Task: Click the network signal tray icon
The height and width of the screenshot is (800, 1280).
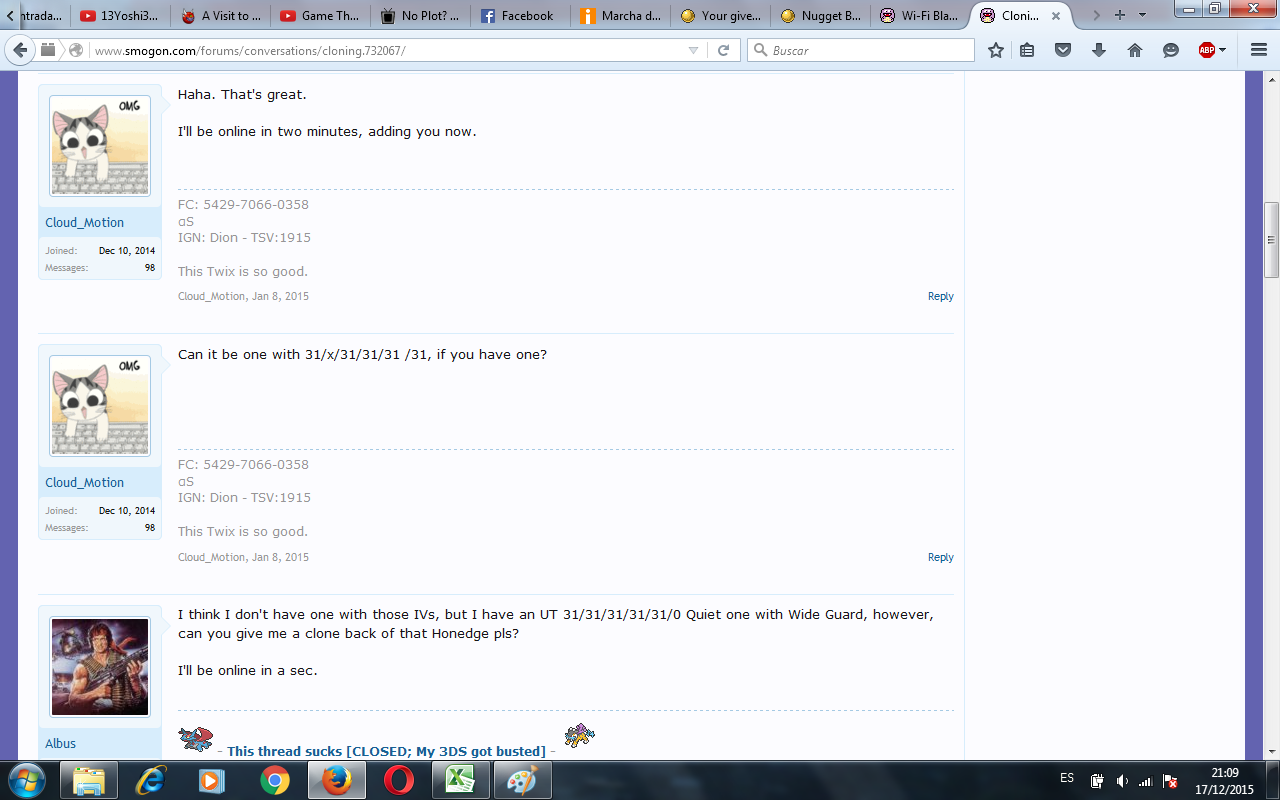Action: [x=1146, y=780]
